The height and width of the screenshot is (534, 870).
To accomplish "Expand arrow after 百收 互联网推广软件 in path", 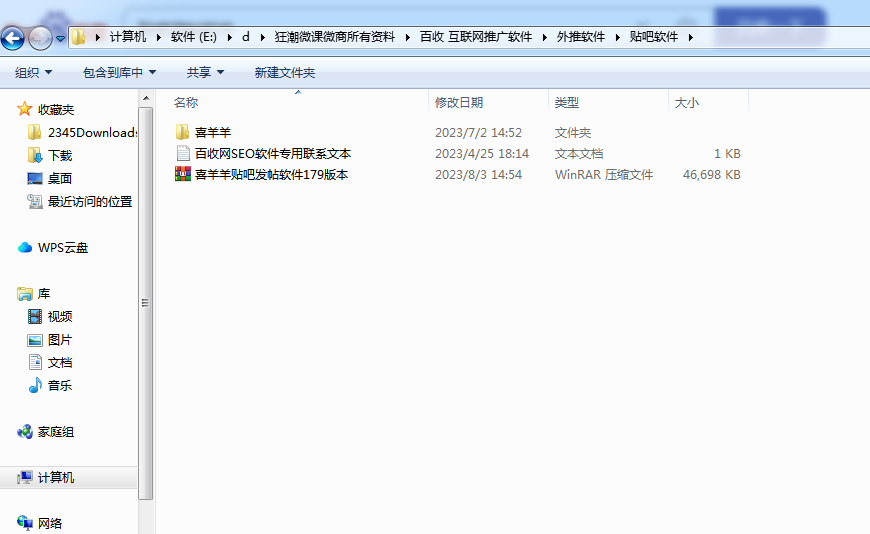I will [x=545, y=37].
